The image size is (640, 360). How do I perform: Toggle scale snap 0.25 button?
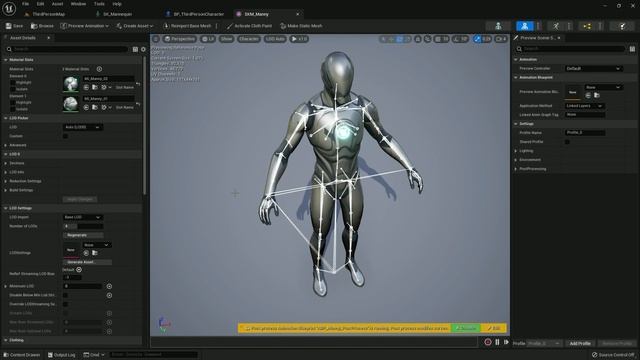pyautogui.click(x=482, y=39)
